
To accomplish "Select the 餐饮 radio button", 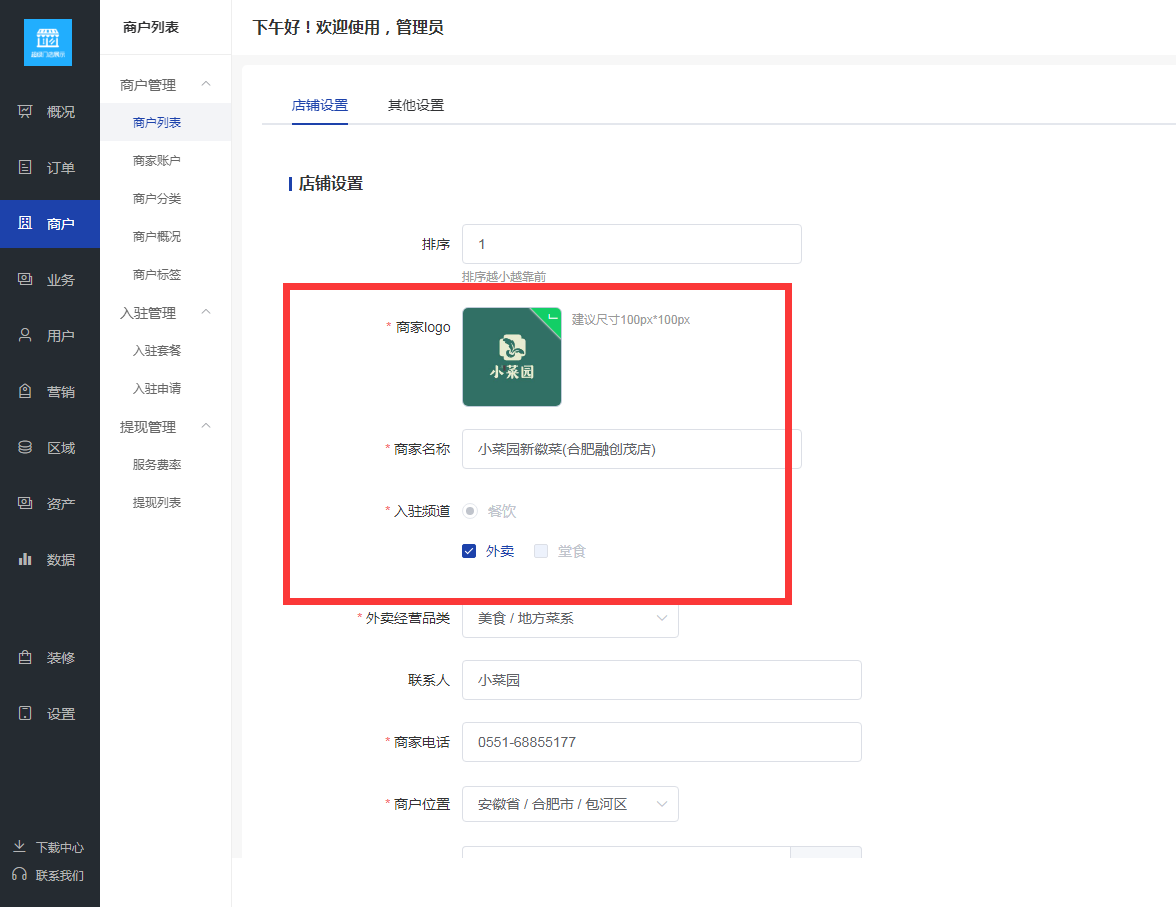I will (x=470, y=511).
